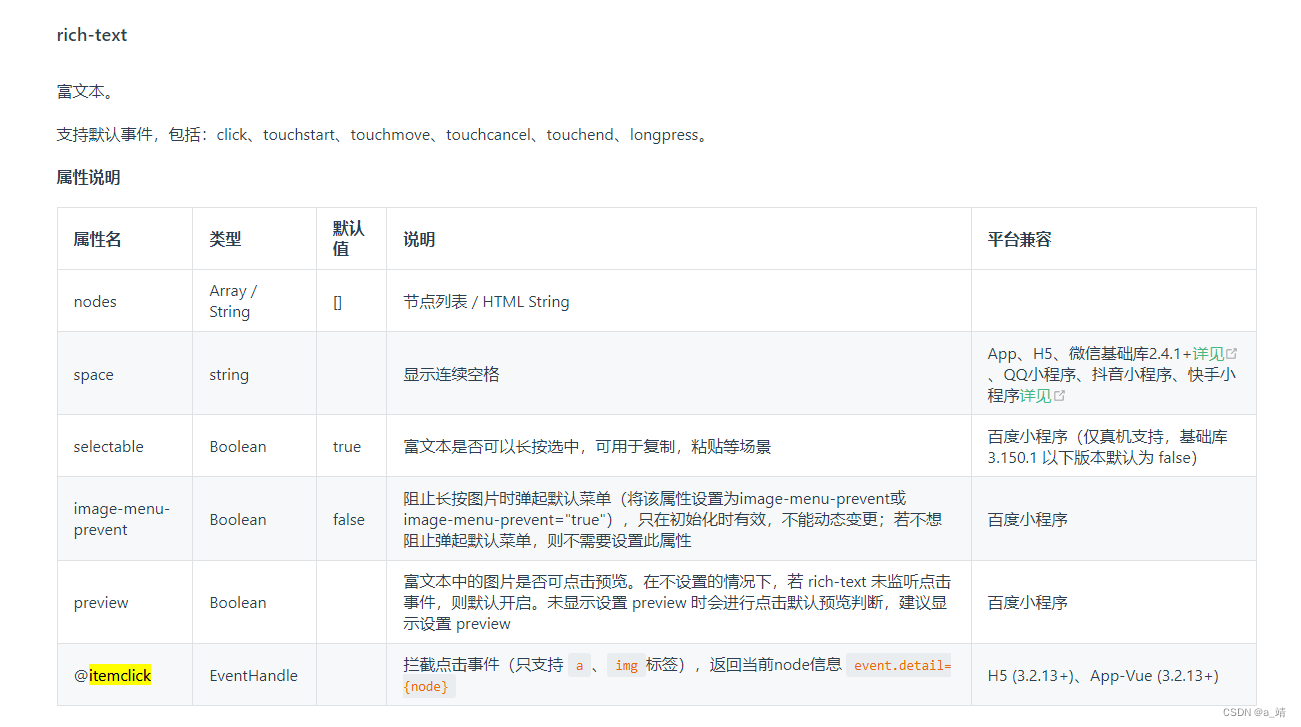The height and width of the screenshot is (727, 1301).
Task: Click the 支持默认事件 description line
Action: [385, 135]
